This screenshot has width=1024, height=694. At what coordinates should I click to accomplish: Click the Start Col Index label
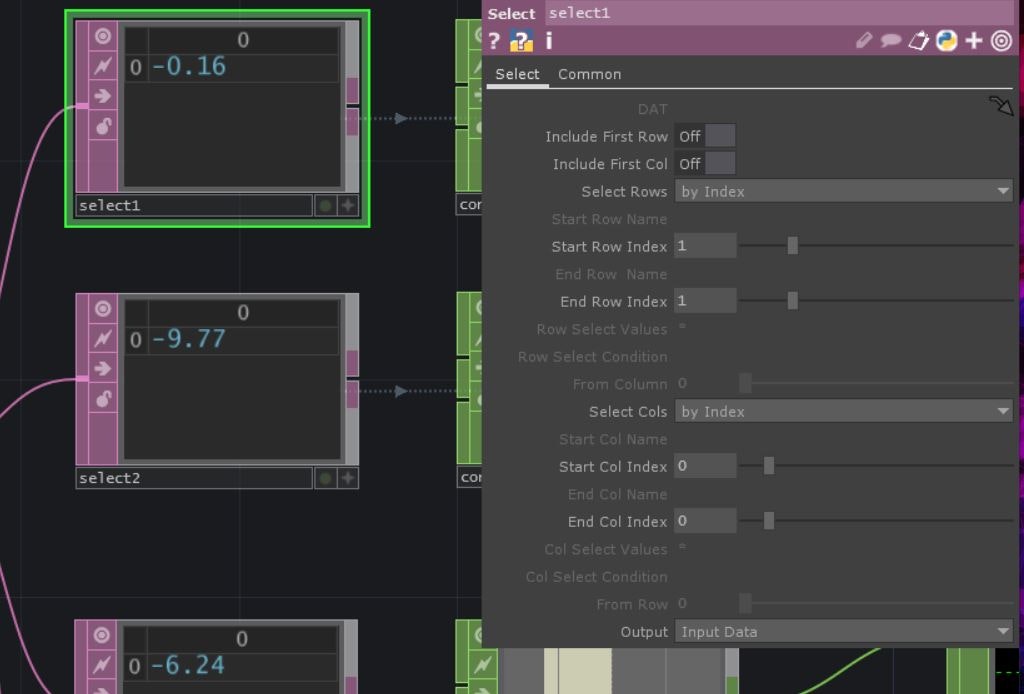coord(613,467)
